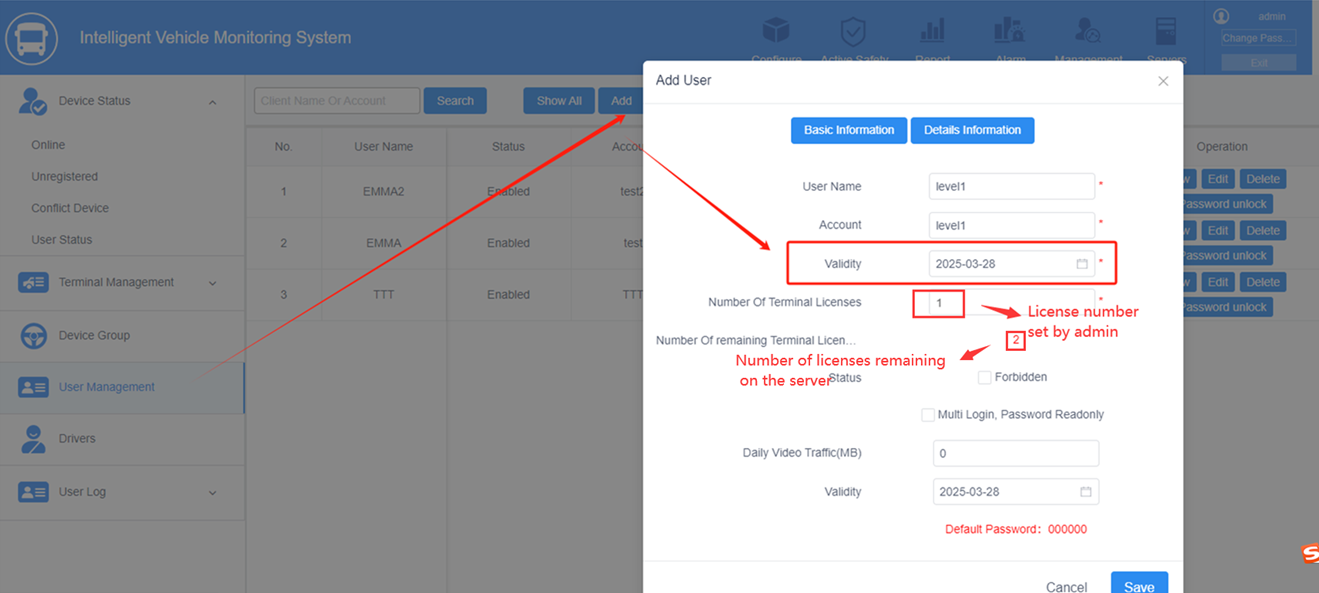Click Edit in the EMMA row
The image size is (1319, 593).
(x=1217, y=231)
